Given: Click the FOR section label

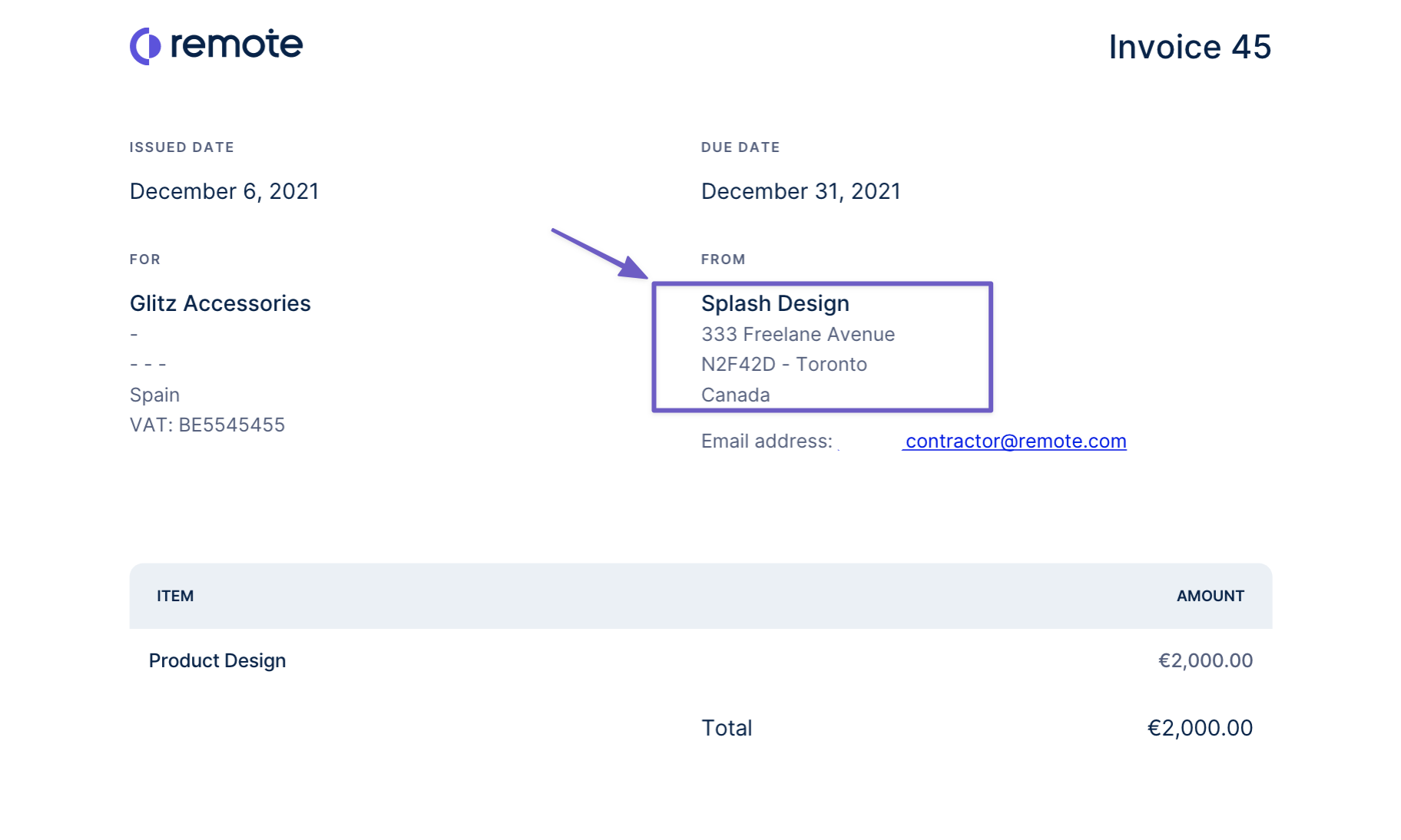Looking at the screenshot, I should click(145, 260).
